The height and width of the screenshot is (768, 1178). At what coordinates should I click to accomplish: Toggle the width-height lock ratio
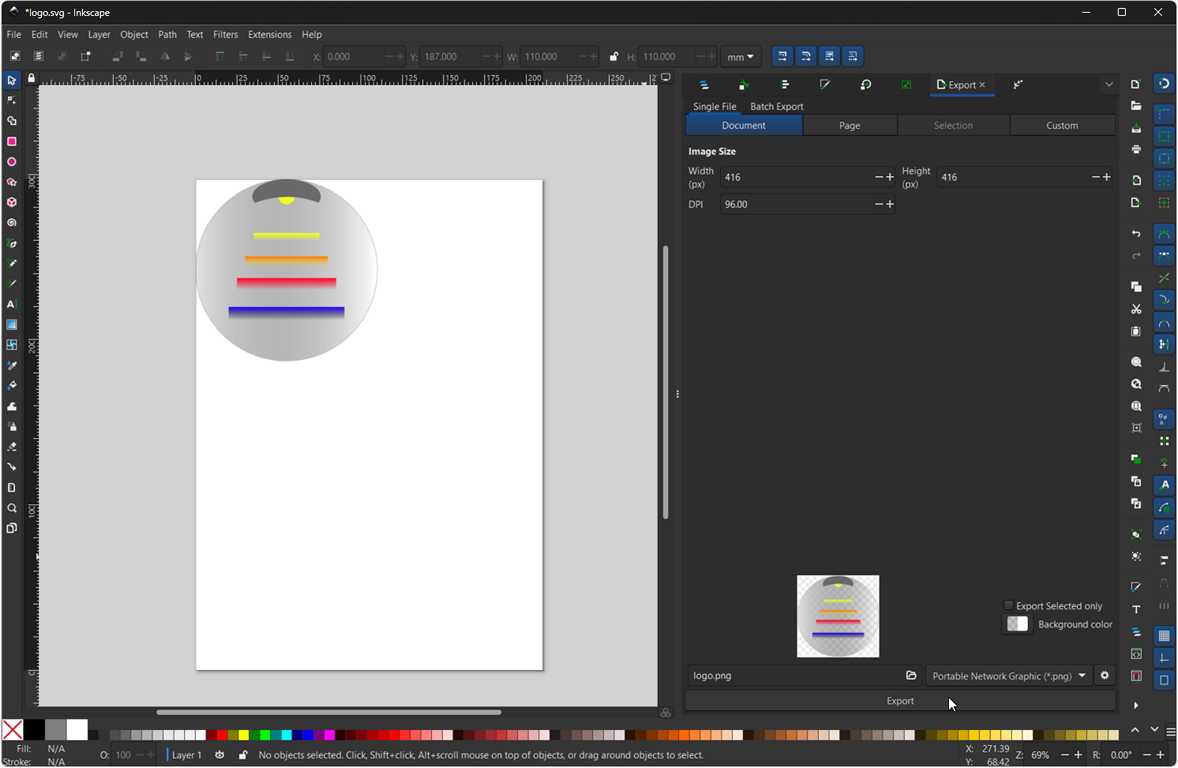pyautogui.click(x=613, y=56)
